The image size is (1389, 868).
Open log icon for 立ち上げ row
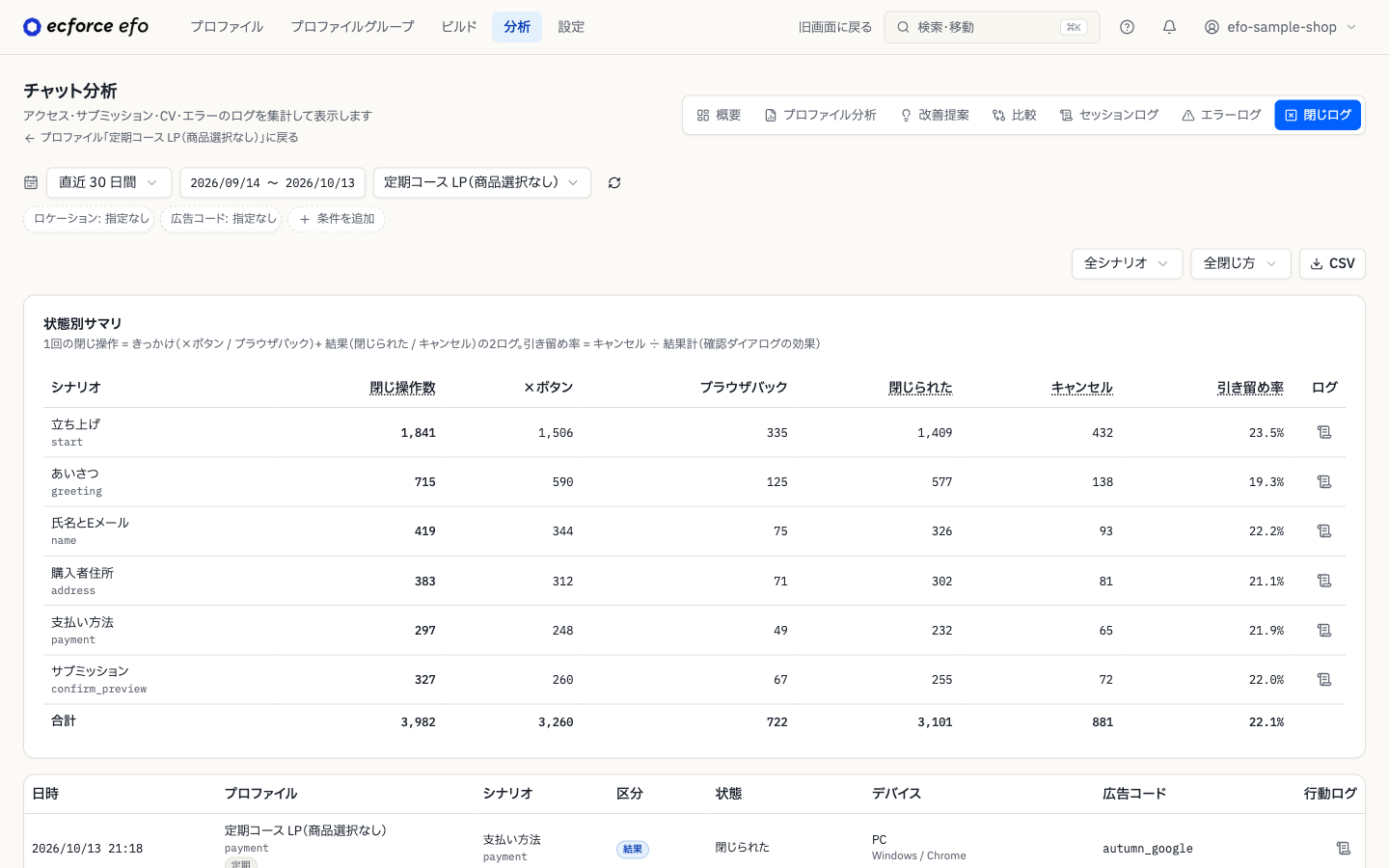tap(1324, 432)
